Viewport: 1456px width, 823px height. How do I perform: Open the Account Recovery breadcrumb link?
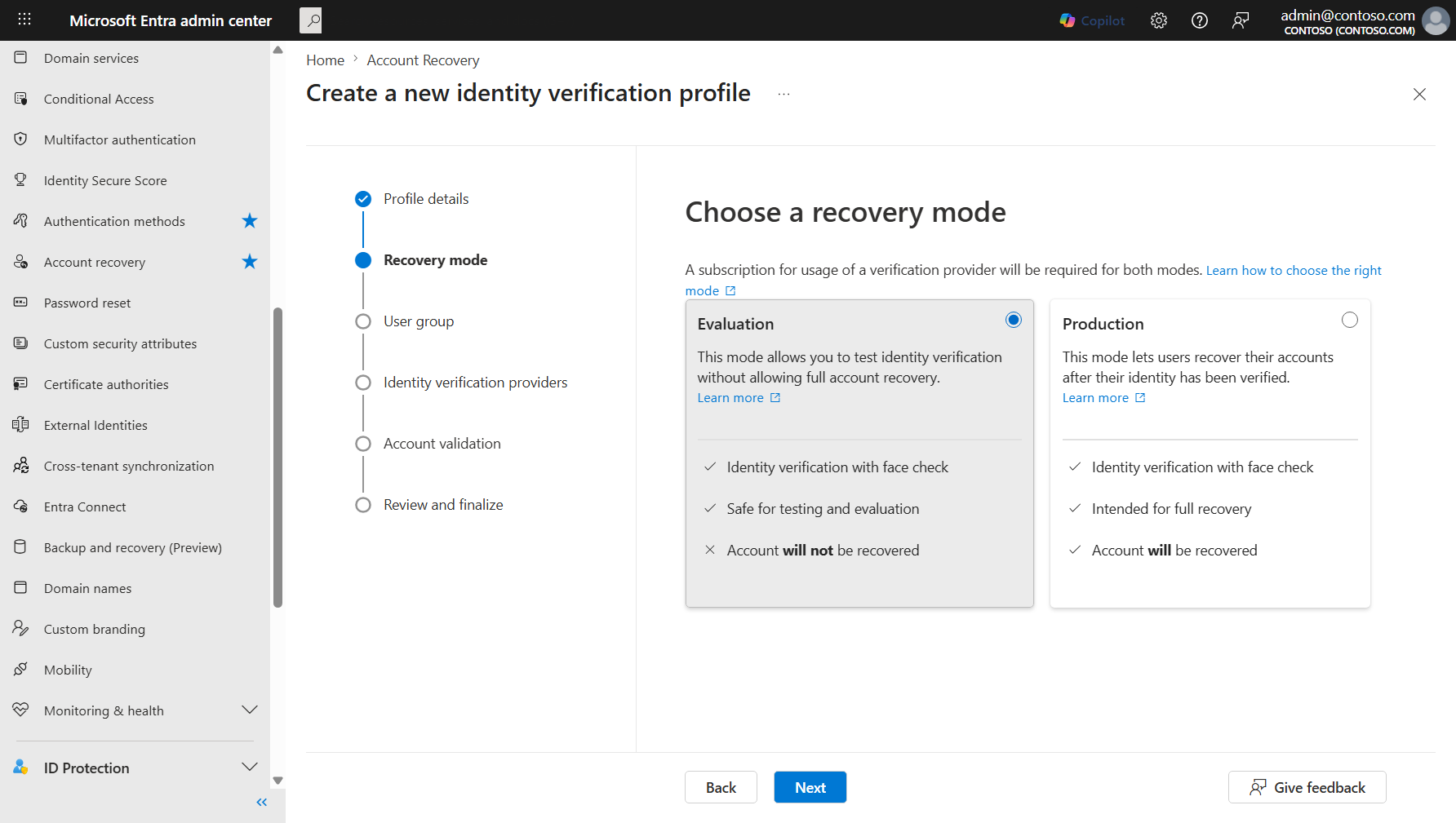pos(423,60)
